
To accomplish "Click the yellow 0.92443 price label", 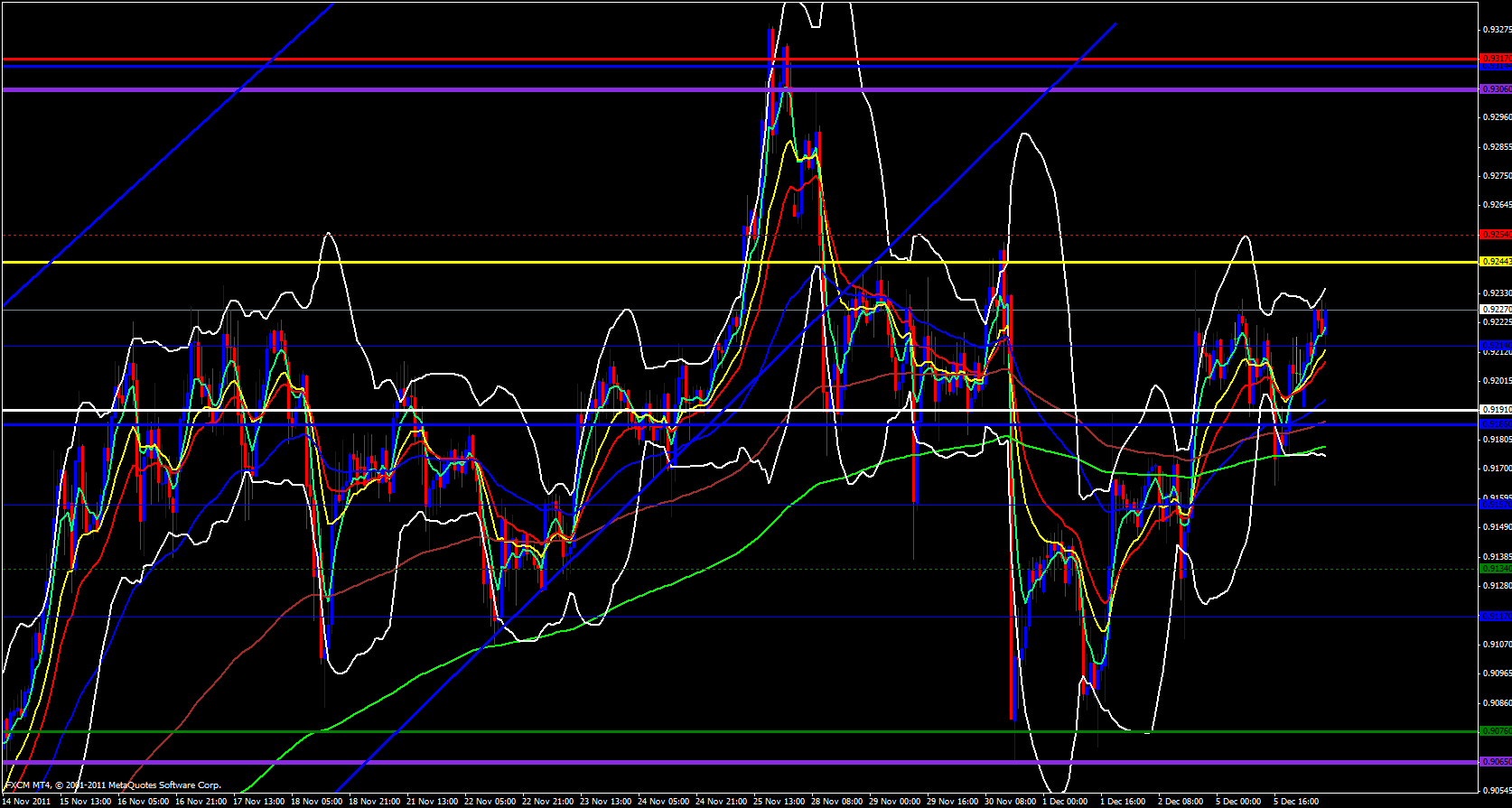I will pyautogui.click(x=1496, y=262).
